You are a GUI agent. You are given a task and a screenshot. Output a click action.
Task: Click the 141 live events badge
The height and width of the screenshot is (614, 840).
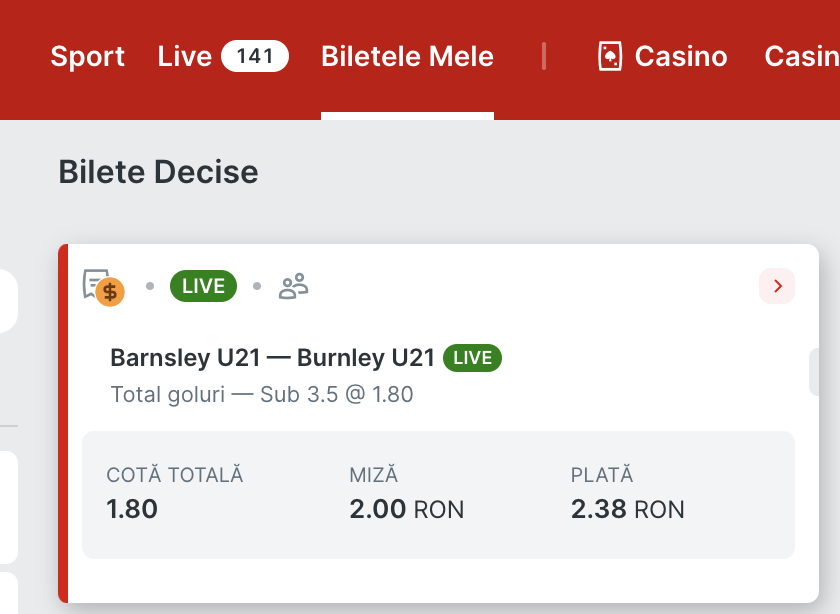click(x=255, y=56)
